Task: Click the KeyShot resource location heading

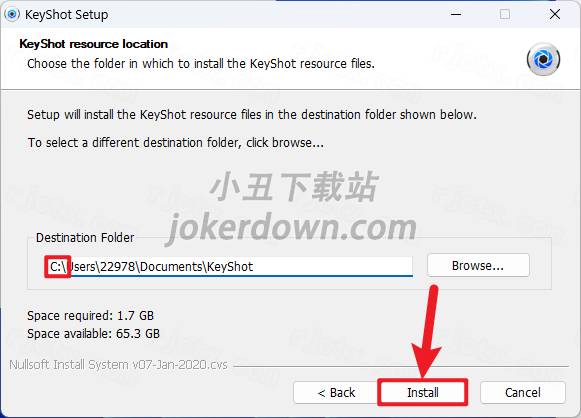Action: pos(94,44)
